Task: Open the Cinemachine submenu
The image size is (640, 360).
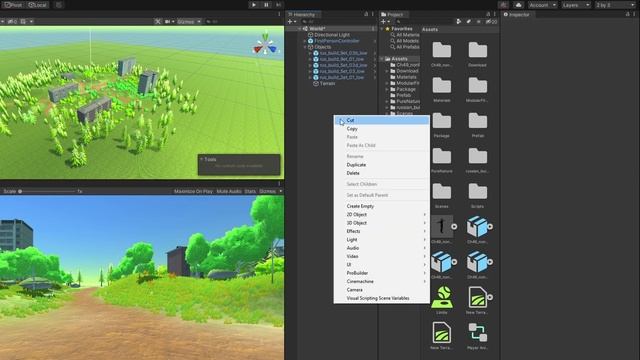Action: (382, 281)
